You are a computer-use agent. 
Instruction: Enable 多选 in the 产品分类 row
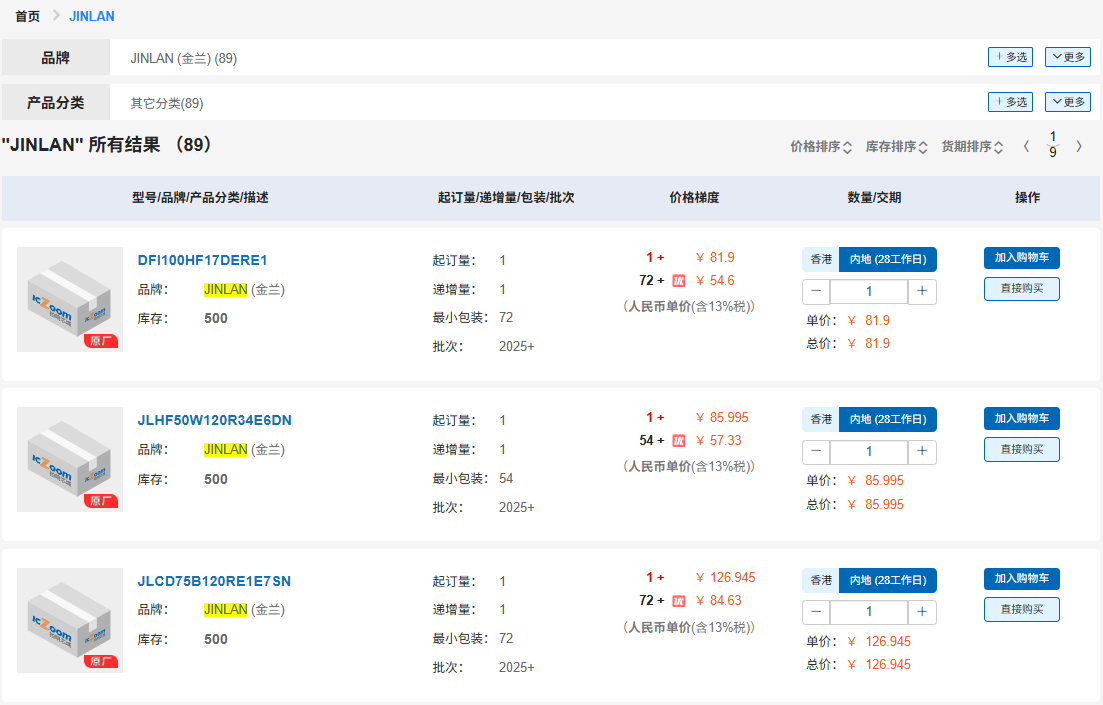[1010, 102]
